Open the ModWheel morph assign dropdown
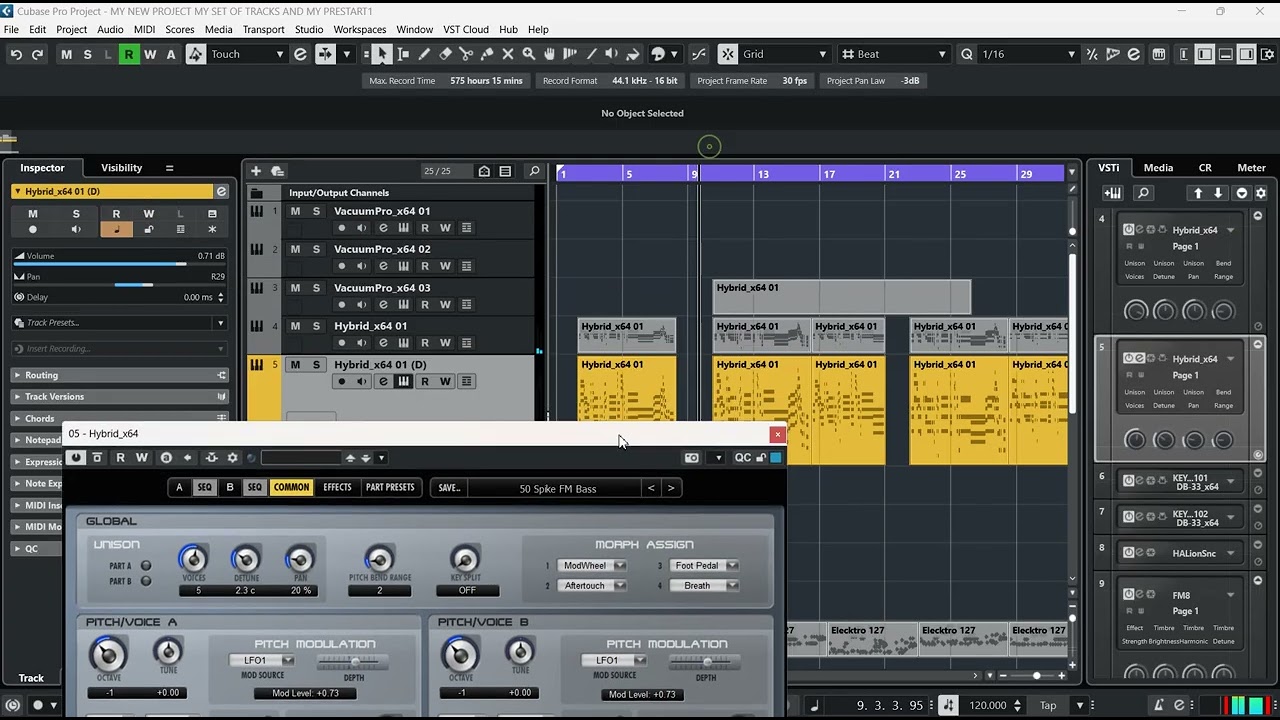 coord(592,565)
